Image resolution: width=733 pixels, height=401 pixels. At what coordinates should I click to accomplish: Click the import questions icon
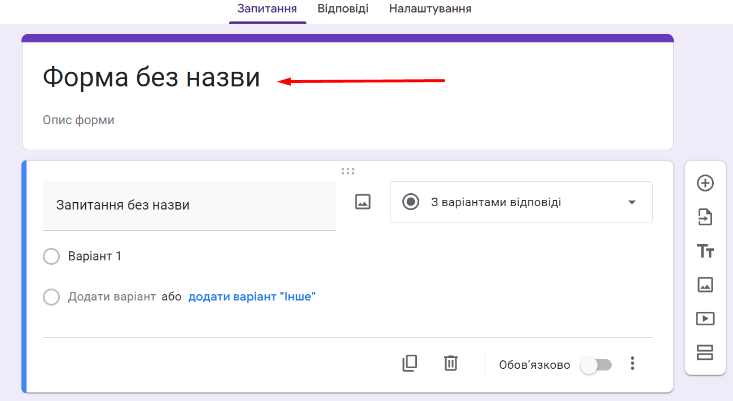705,217
